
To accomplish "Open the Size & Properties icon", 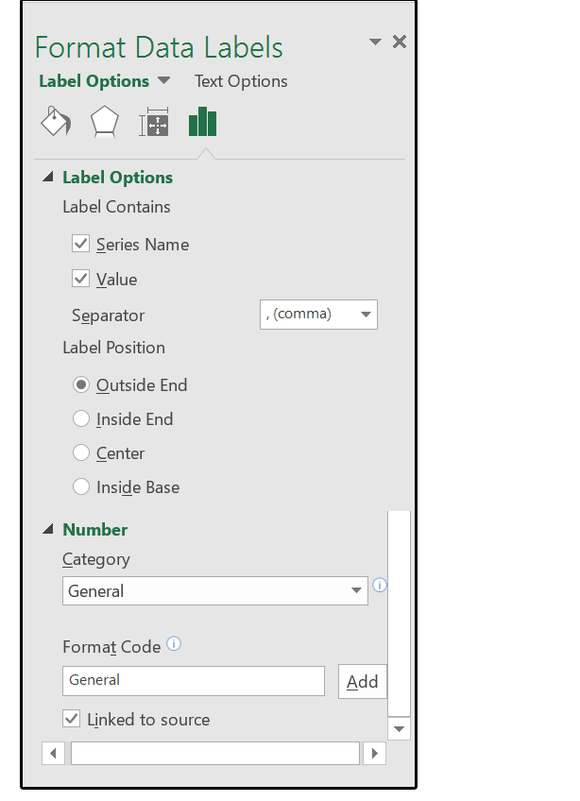I will pyautogui.click(x=153, y=122).
